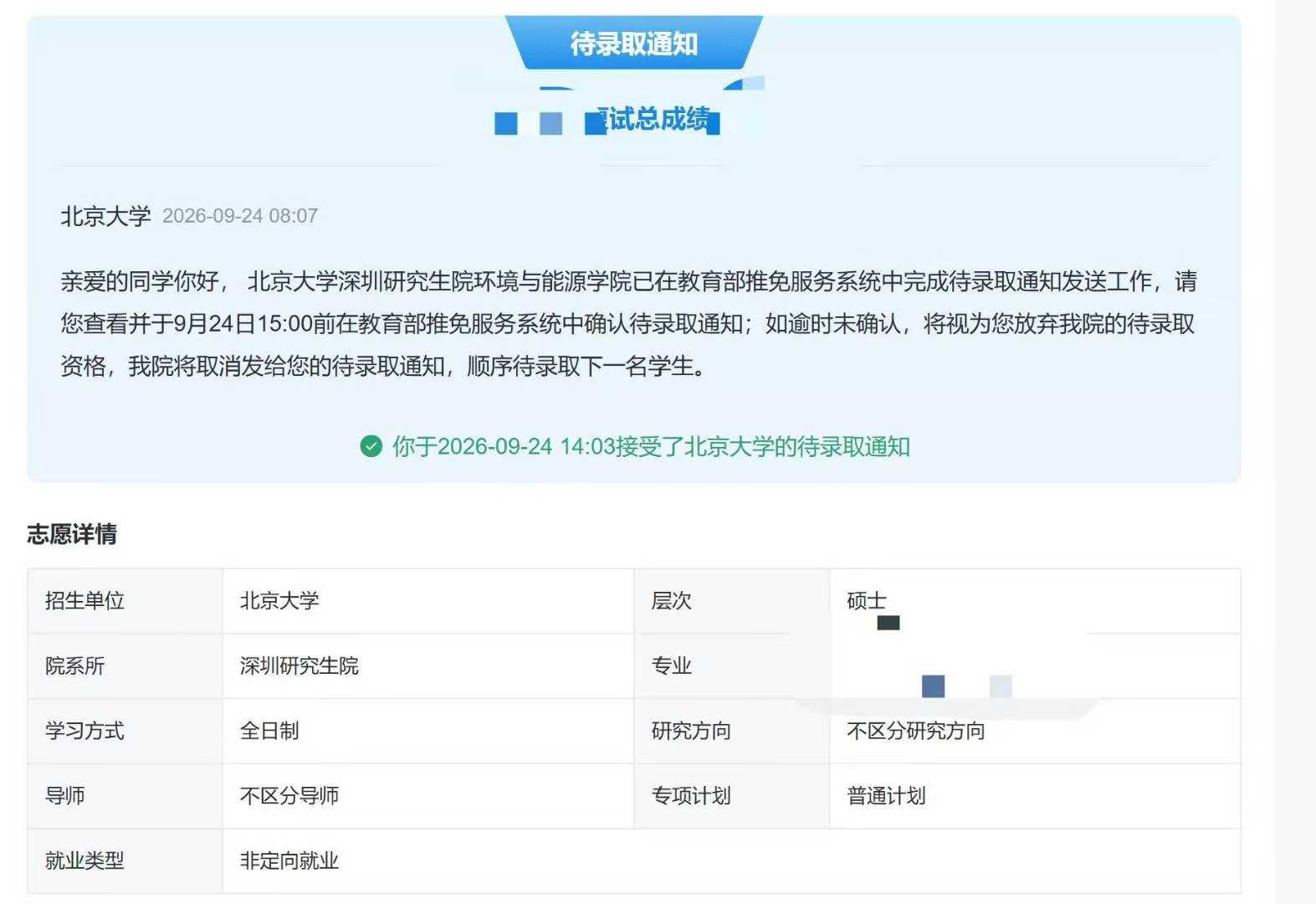Image resolution: width=1316 pixels, height=904 pixels.
Task: Click the 北京大学 sender name in notice
Action: [105, 216]
